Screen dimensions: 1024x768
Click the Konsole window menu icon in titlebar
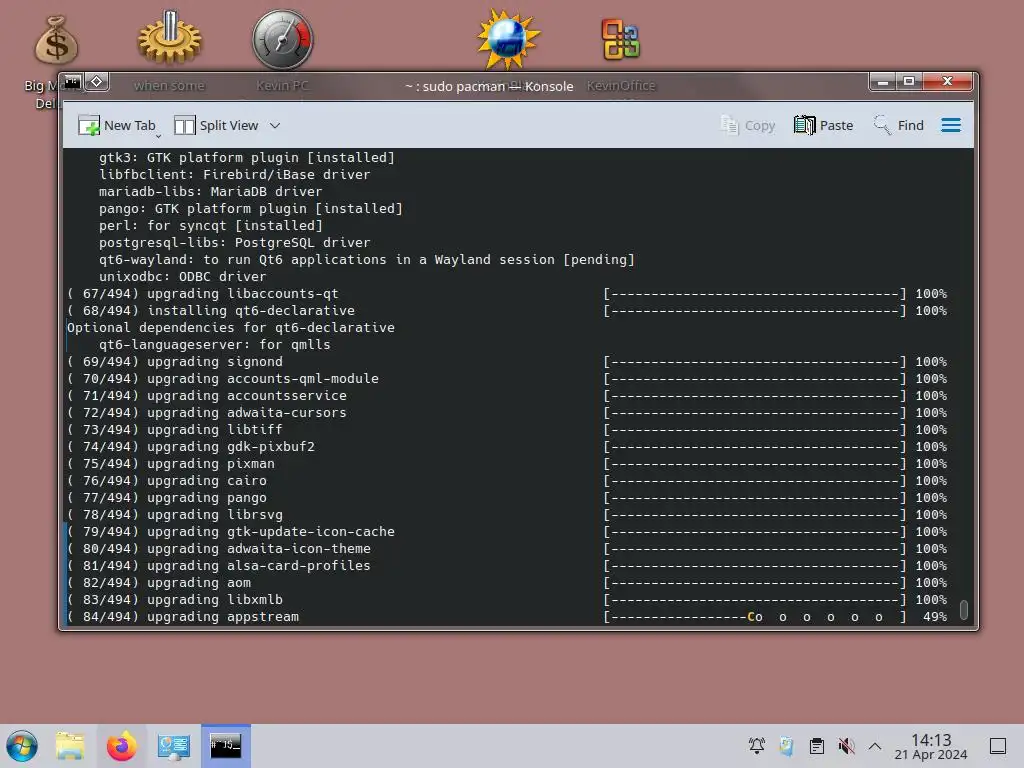point(72,82)
